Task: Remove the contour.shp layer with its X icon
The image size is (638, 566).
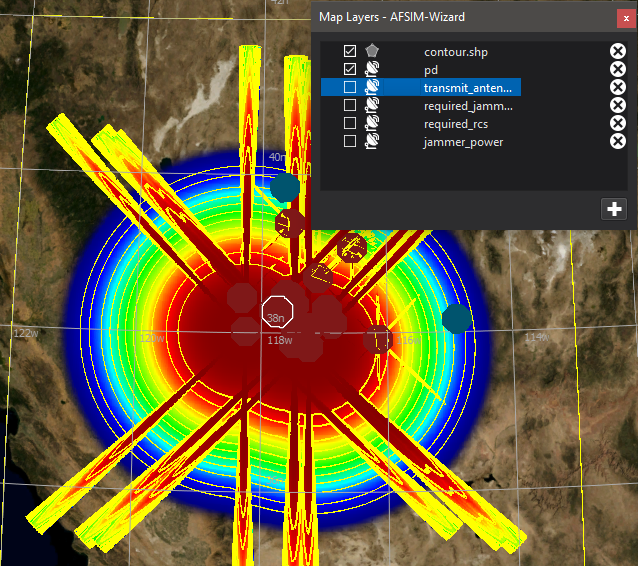Action: [618, 51]
